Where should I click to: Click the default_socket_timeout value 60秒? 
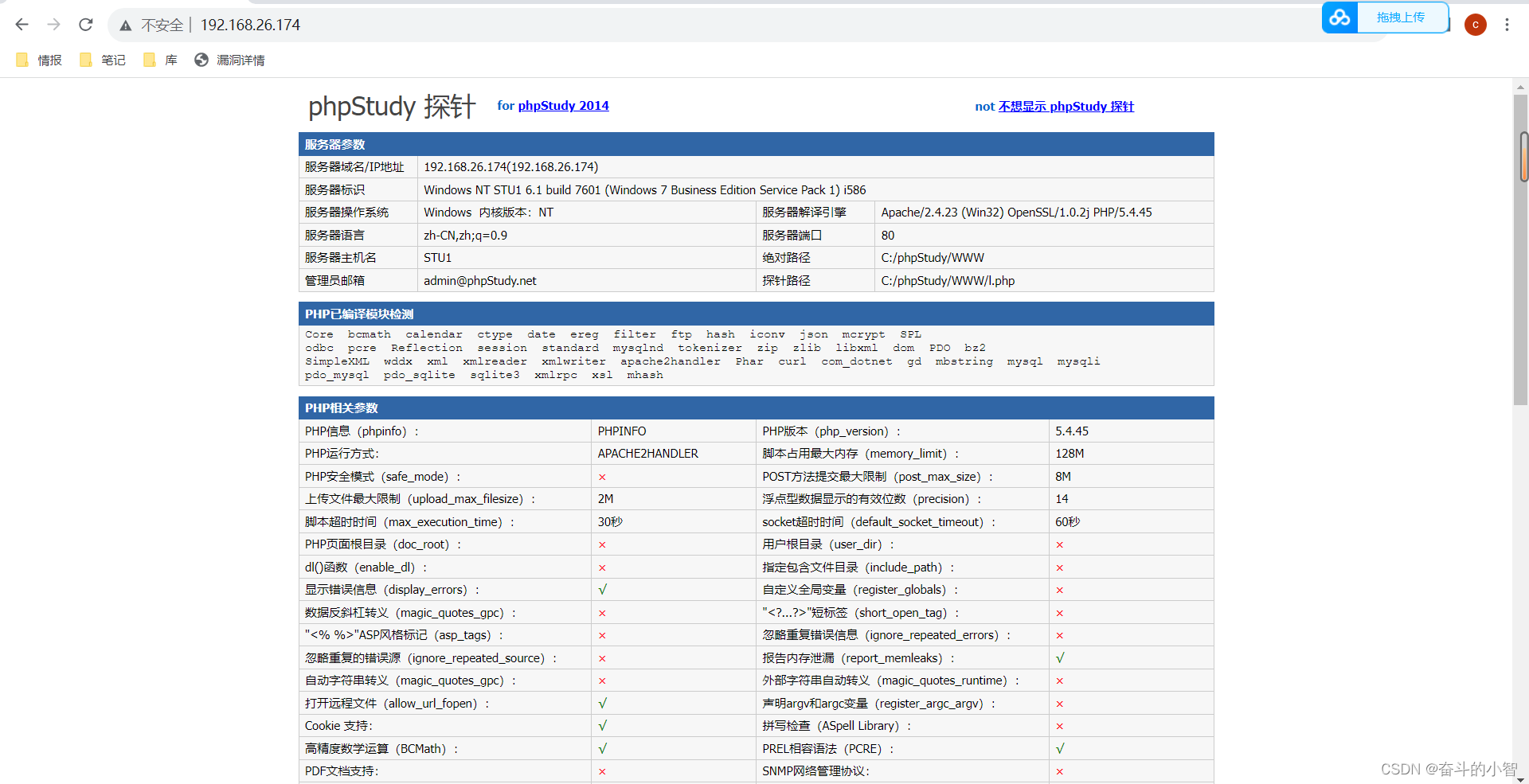point(1068,522)
